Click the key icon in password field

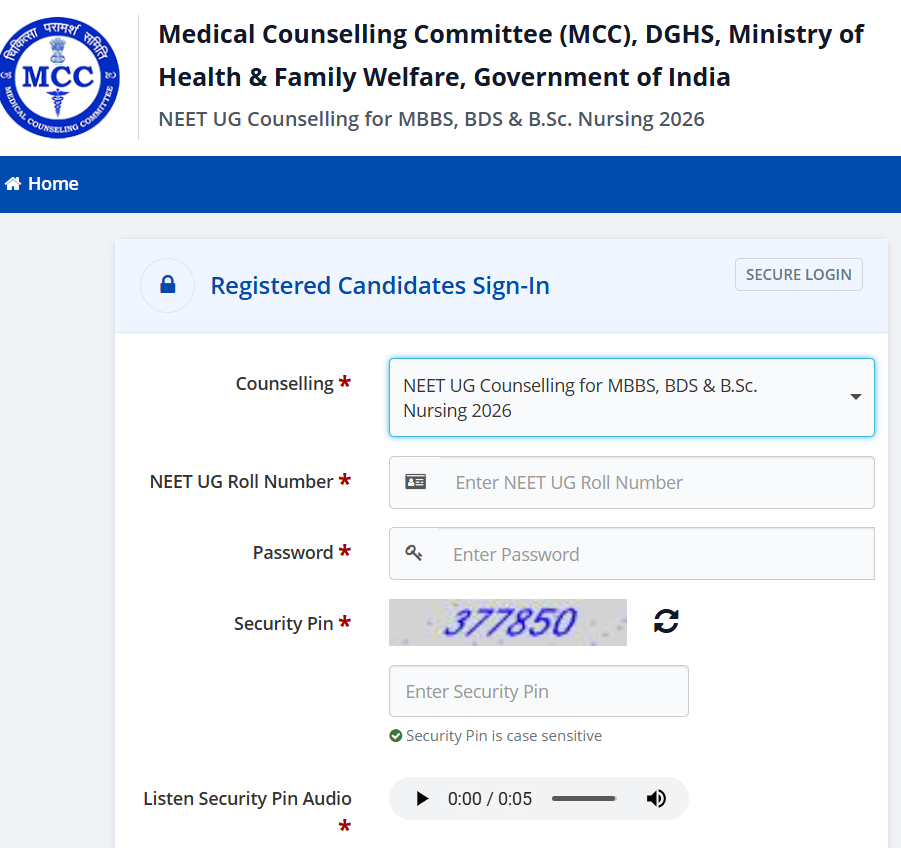(414, 553)
